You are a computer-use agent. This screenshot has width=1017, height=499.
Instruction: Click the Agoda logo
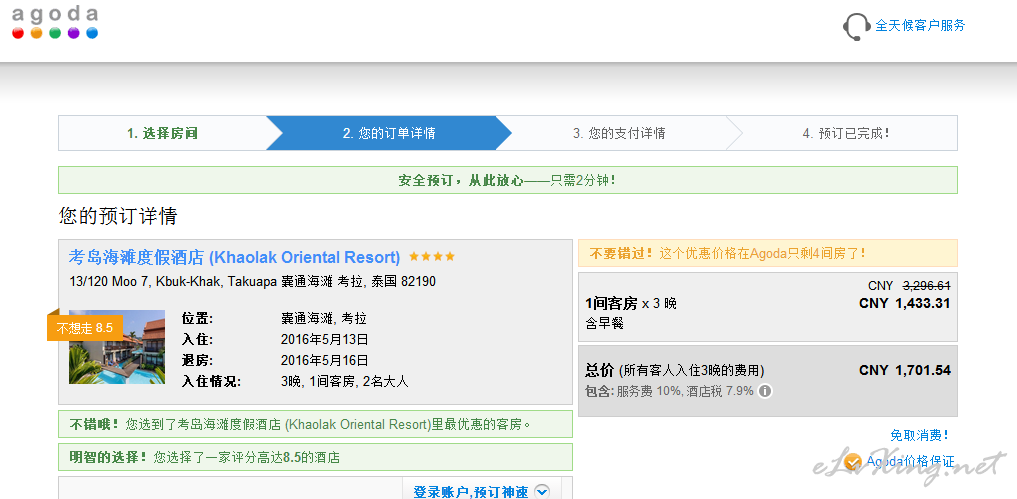[54, 23]
